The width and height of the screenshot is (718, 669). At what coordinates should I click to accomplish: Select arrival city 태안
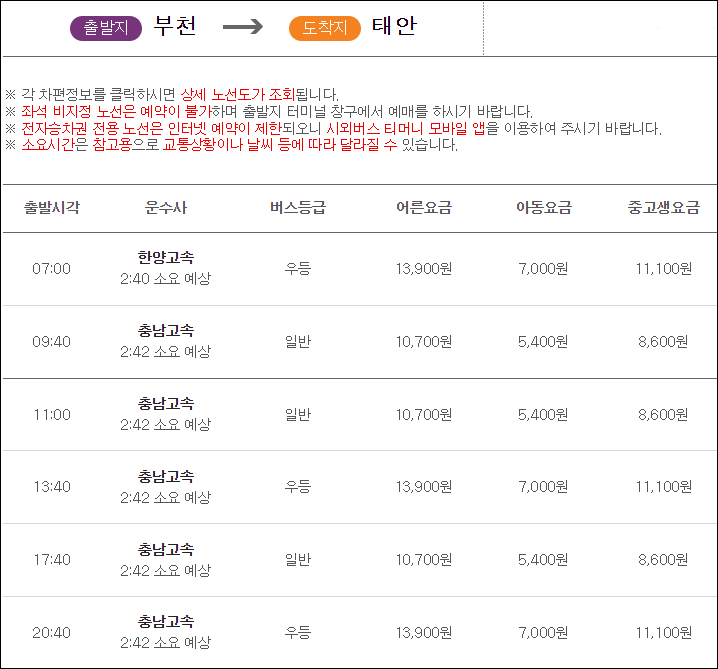point(394,26)
